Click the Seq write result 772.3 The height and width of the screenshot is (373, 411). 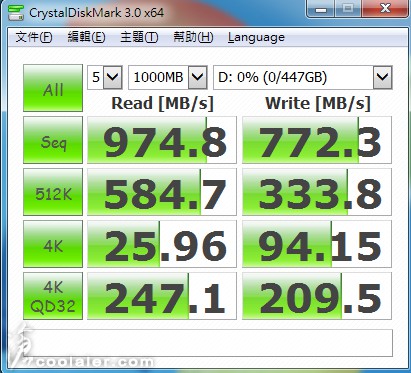317,140
